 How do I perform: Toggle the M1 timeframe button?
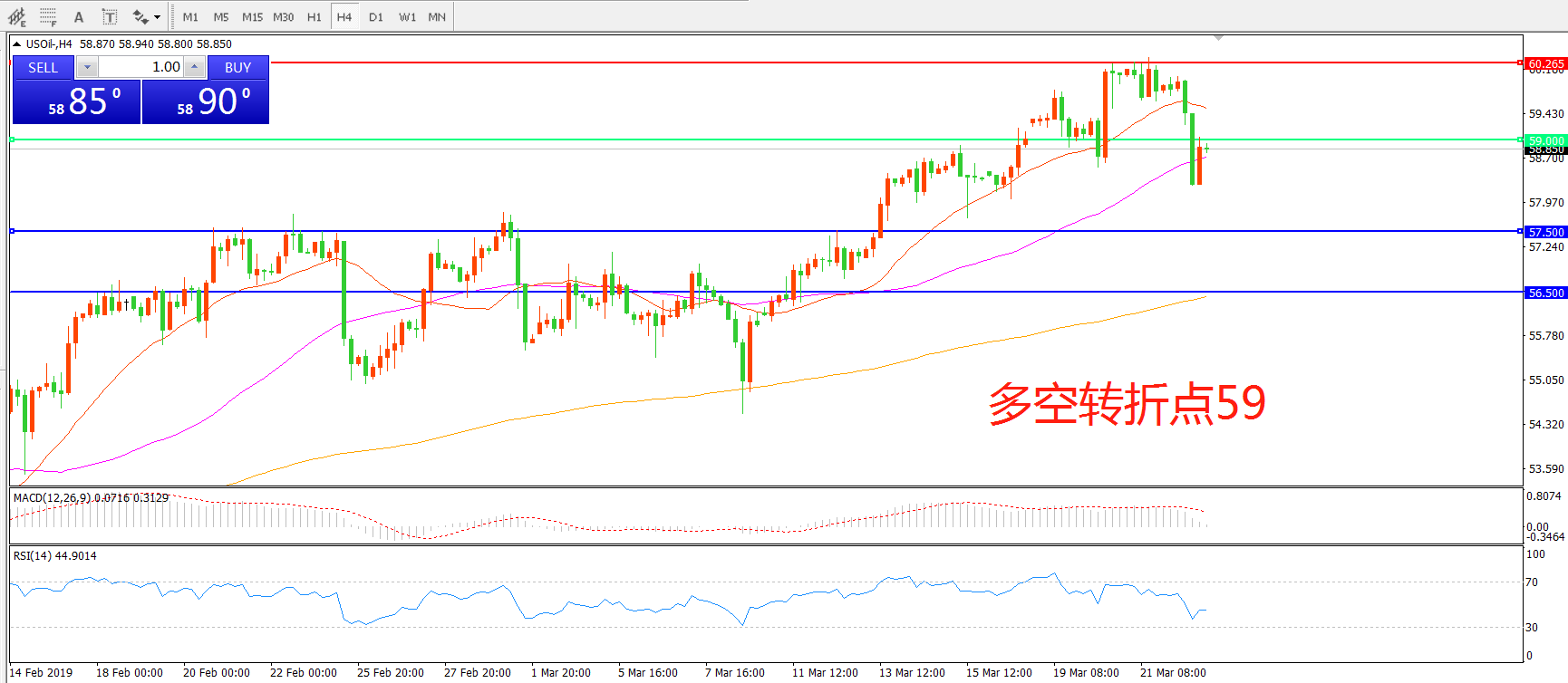point(190,17)
